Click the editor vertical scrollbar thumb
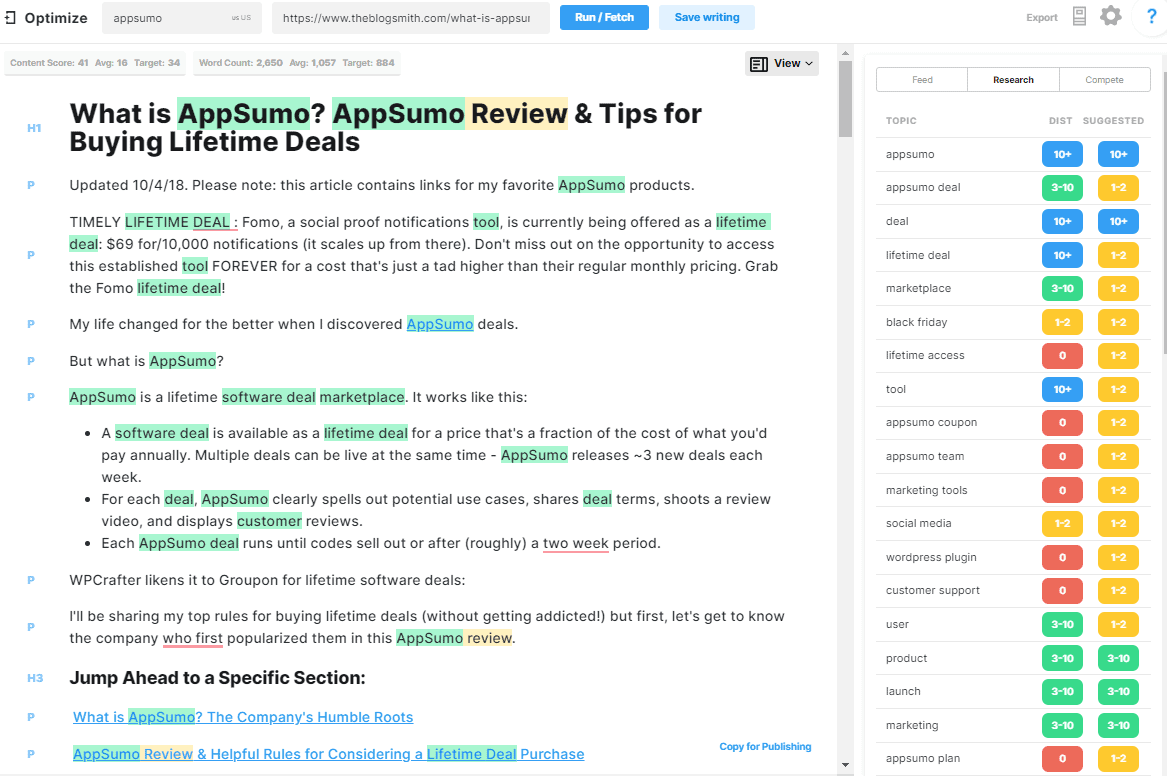1167x776 pixels. (845, 99)
